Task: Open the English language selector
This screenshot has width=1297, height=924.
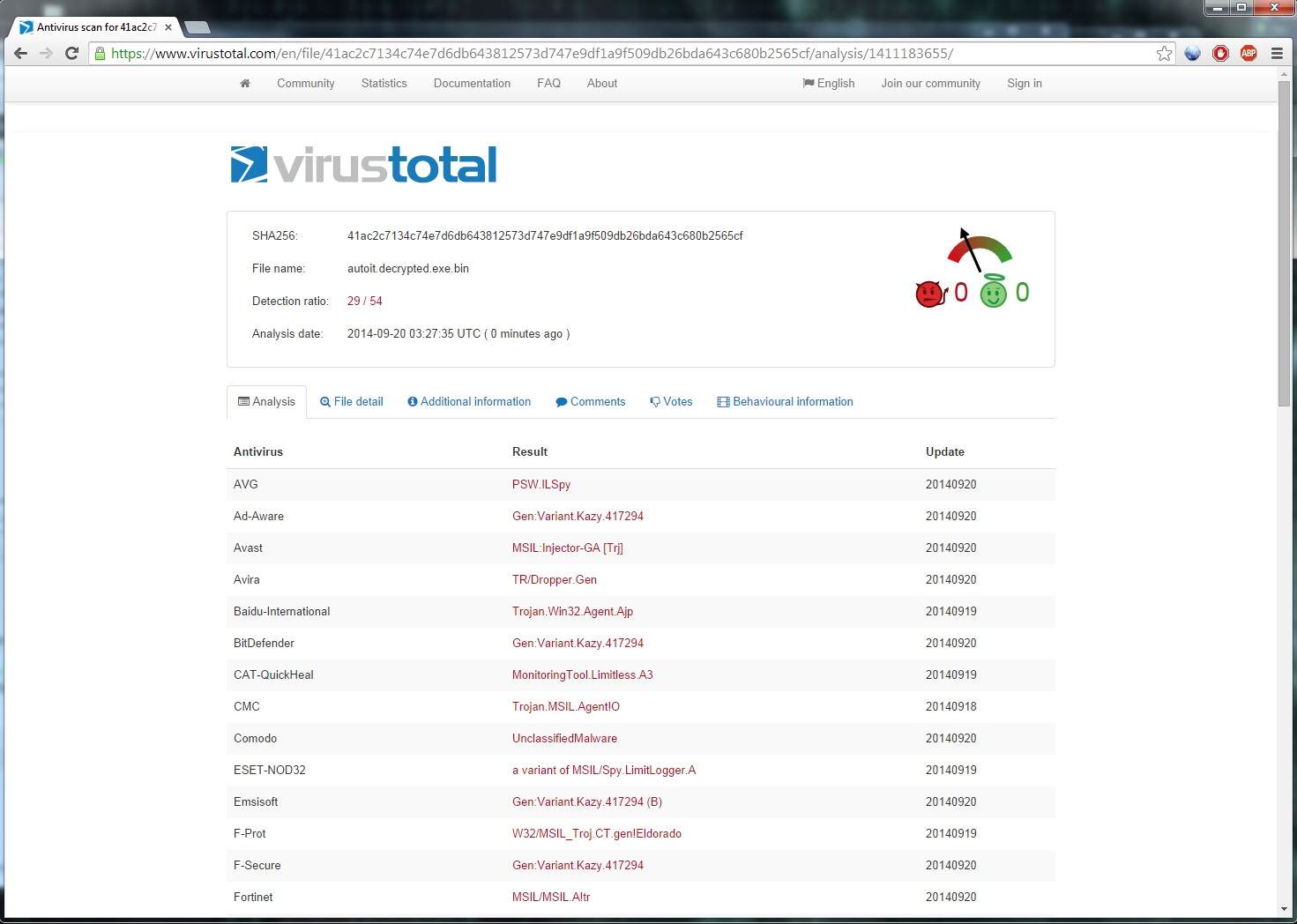Action: pos(828,83)
